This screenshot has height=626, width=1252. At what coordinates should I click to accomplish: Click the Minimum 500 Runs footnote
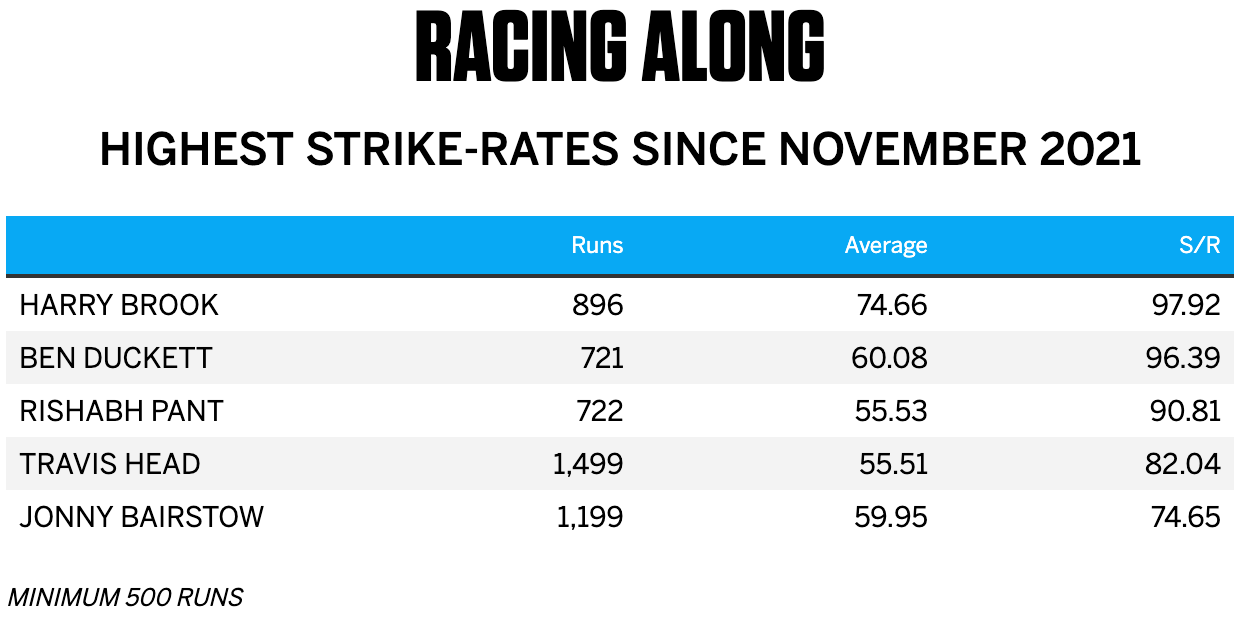[125, 598]
